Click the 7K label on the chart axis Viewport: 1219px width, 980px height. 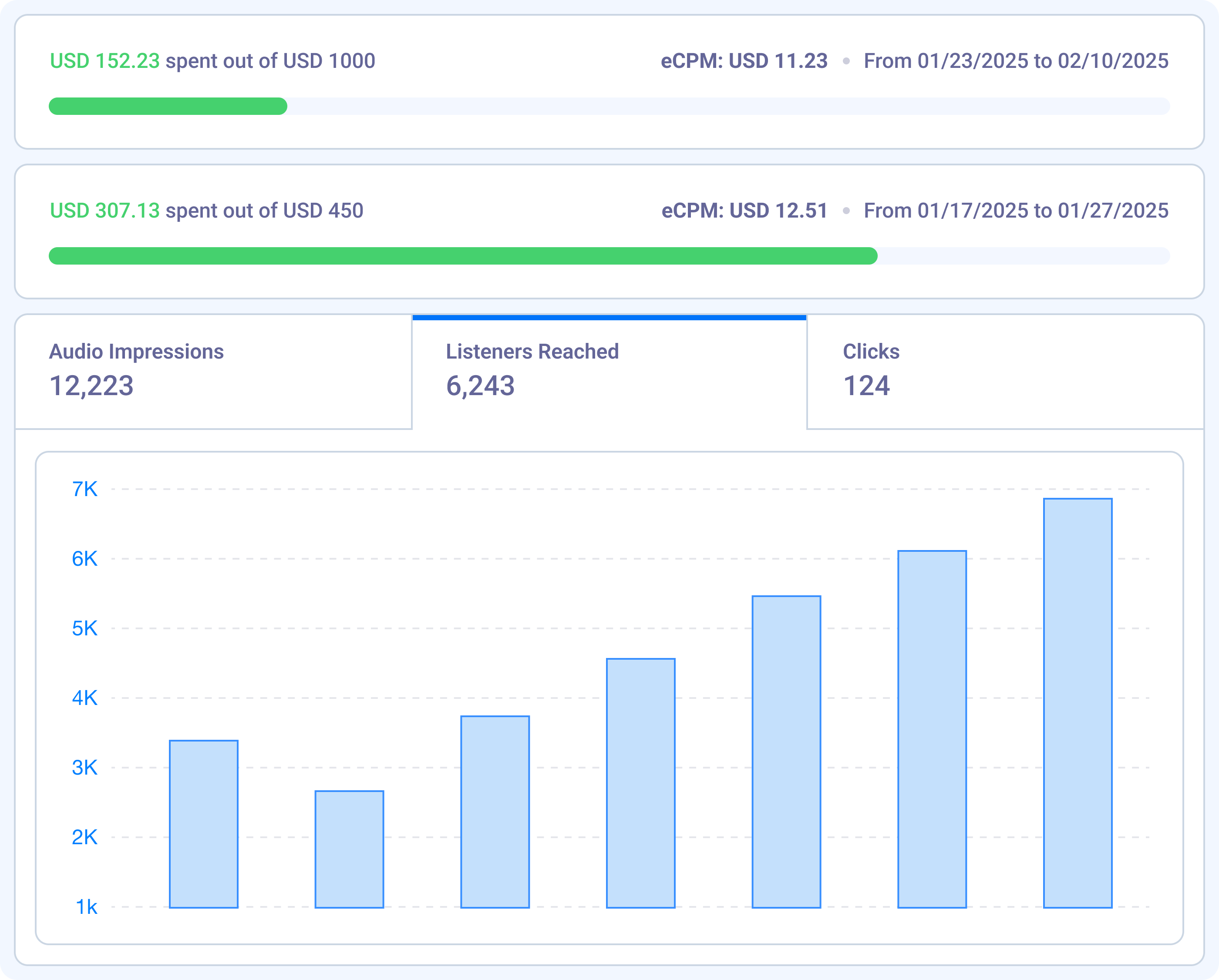point(85,488)
